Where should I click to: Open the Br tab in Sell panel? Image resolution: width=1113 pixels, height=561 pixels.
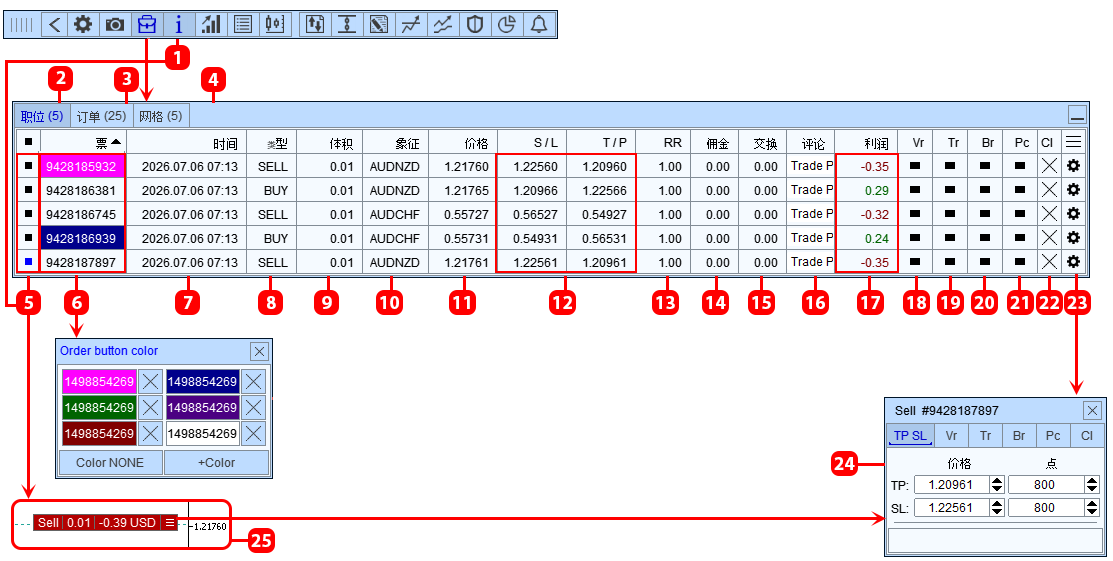tap(1019, 435)
